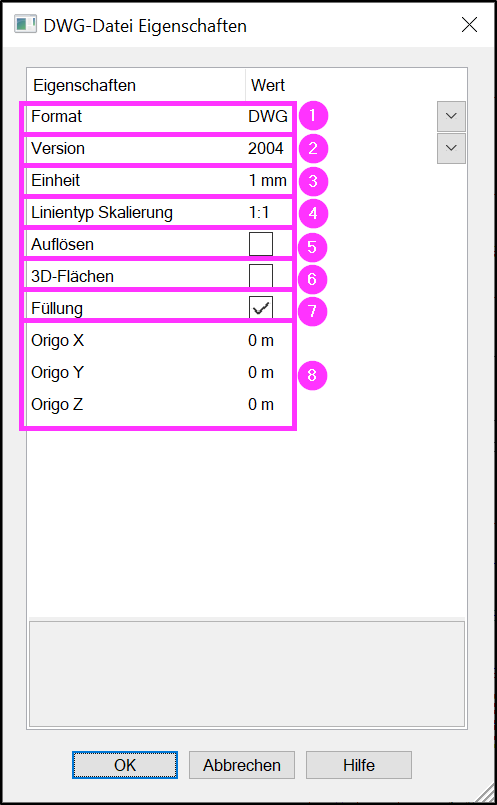Click the Linientyp Skalierung value 1:1
The image size is (497, 805).
[x=259, y=213]
